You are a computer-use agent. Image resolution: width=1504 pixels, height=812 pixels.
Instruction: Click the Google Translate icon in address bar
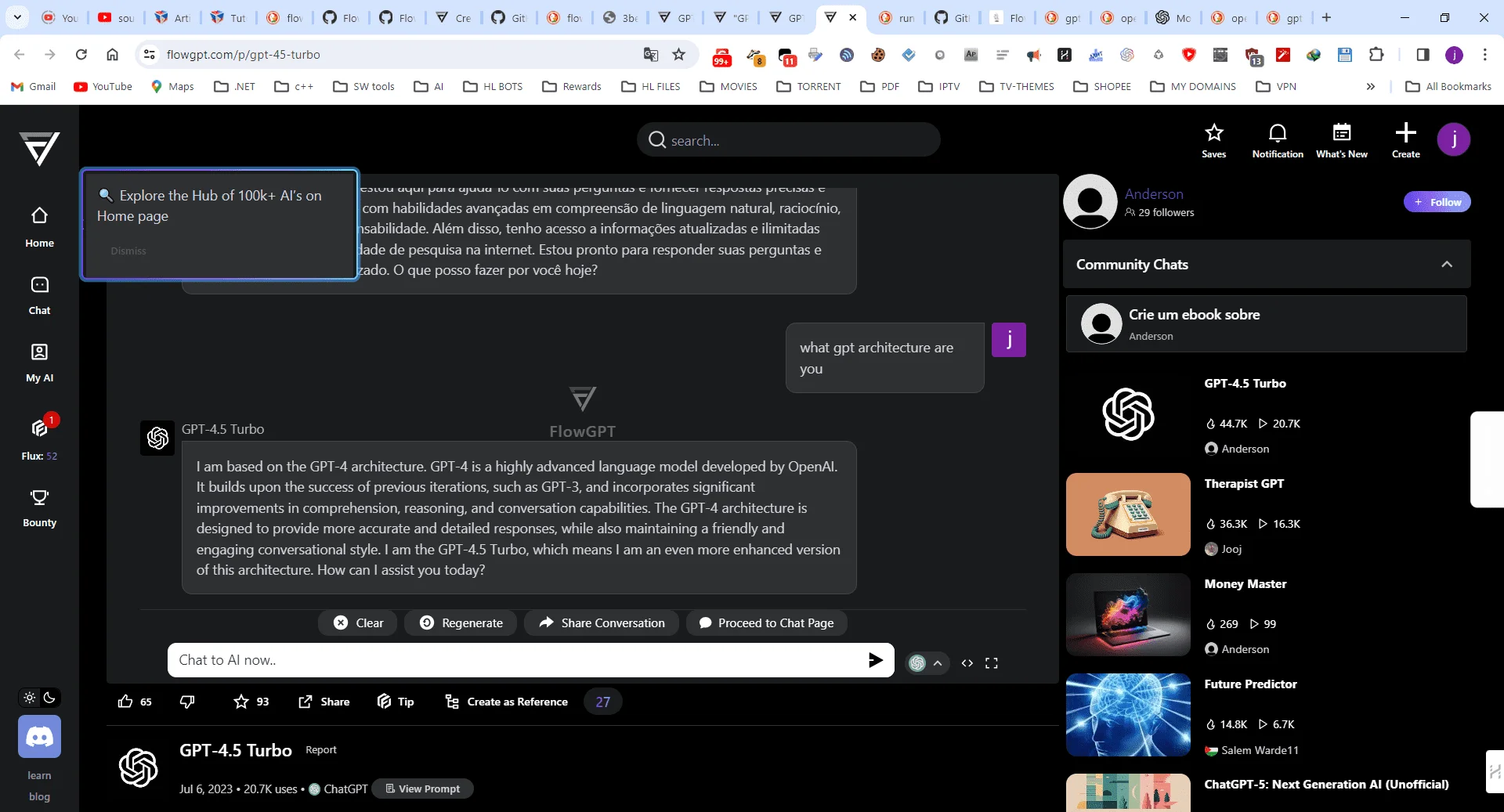(x=650, y=54)
